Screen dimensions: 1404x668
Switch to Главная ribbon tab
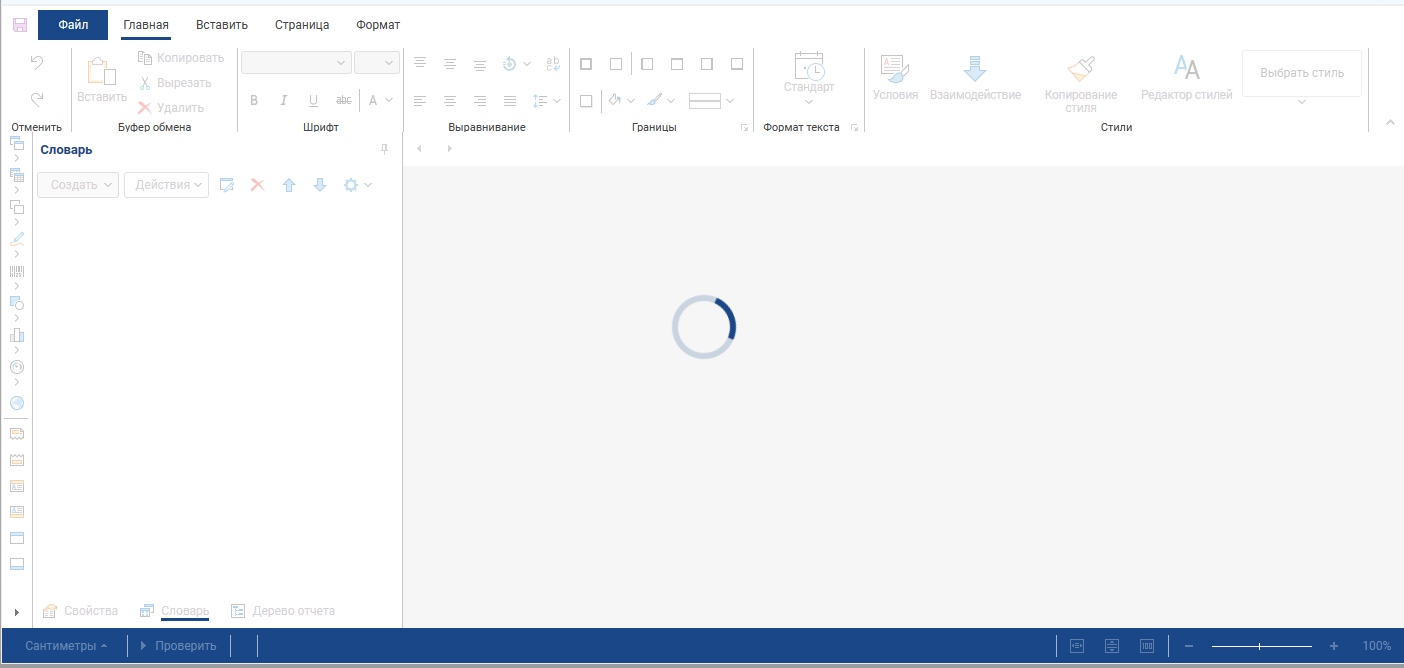coord(146,25)
